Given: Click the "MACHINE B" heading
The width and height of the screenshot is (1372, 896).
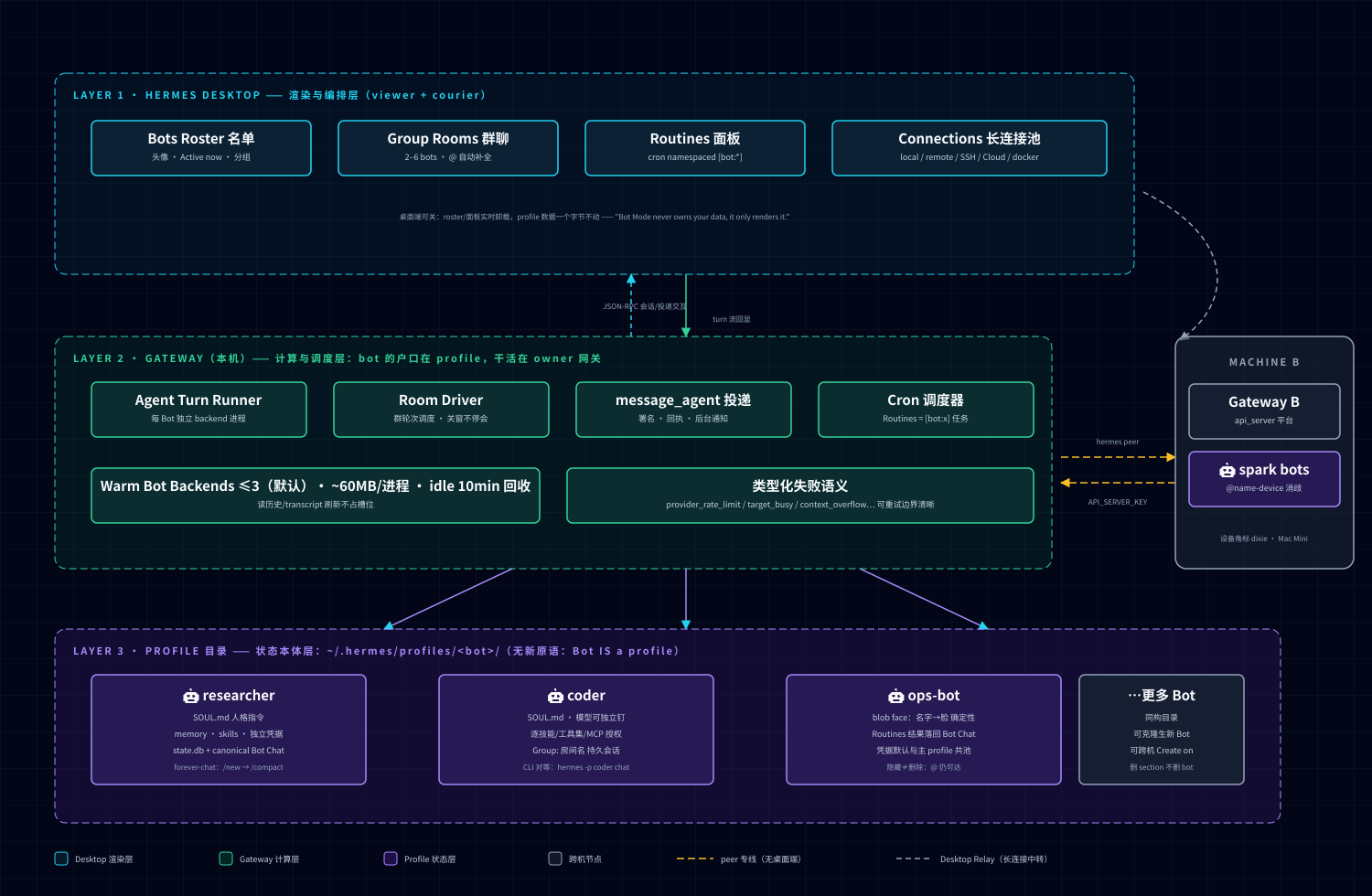Looking at the screenshot, I should 1264,362.
